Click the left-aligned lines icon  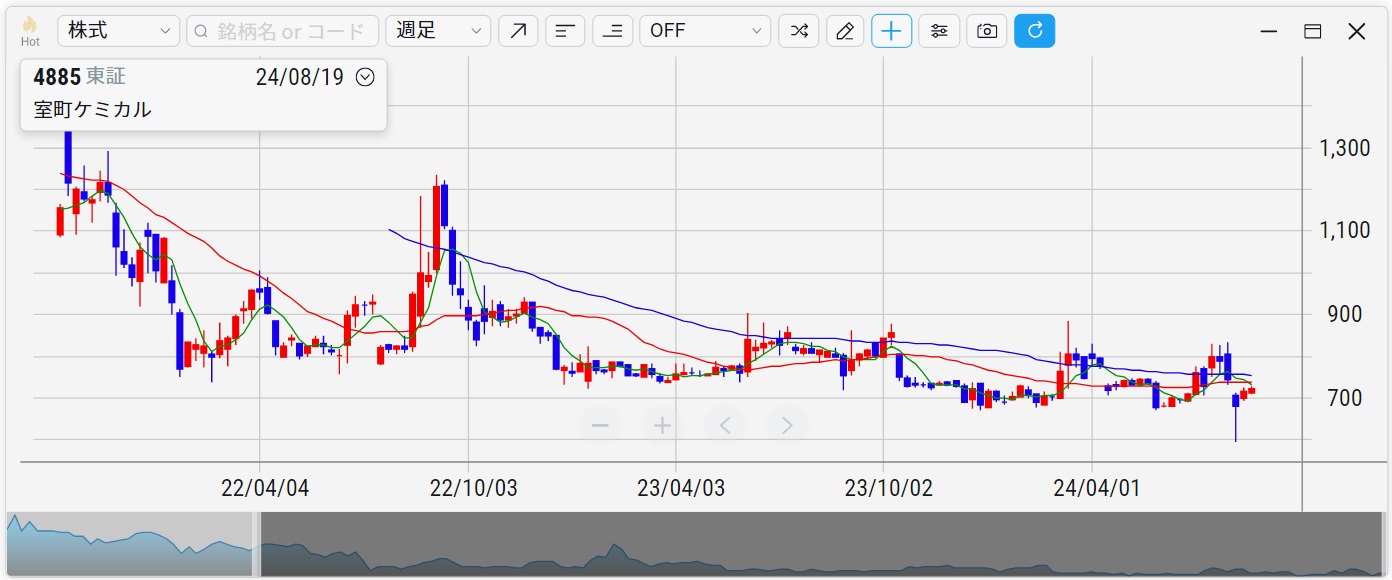[565, 31]
